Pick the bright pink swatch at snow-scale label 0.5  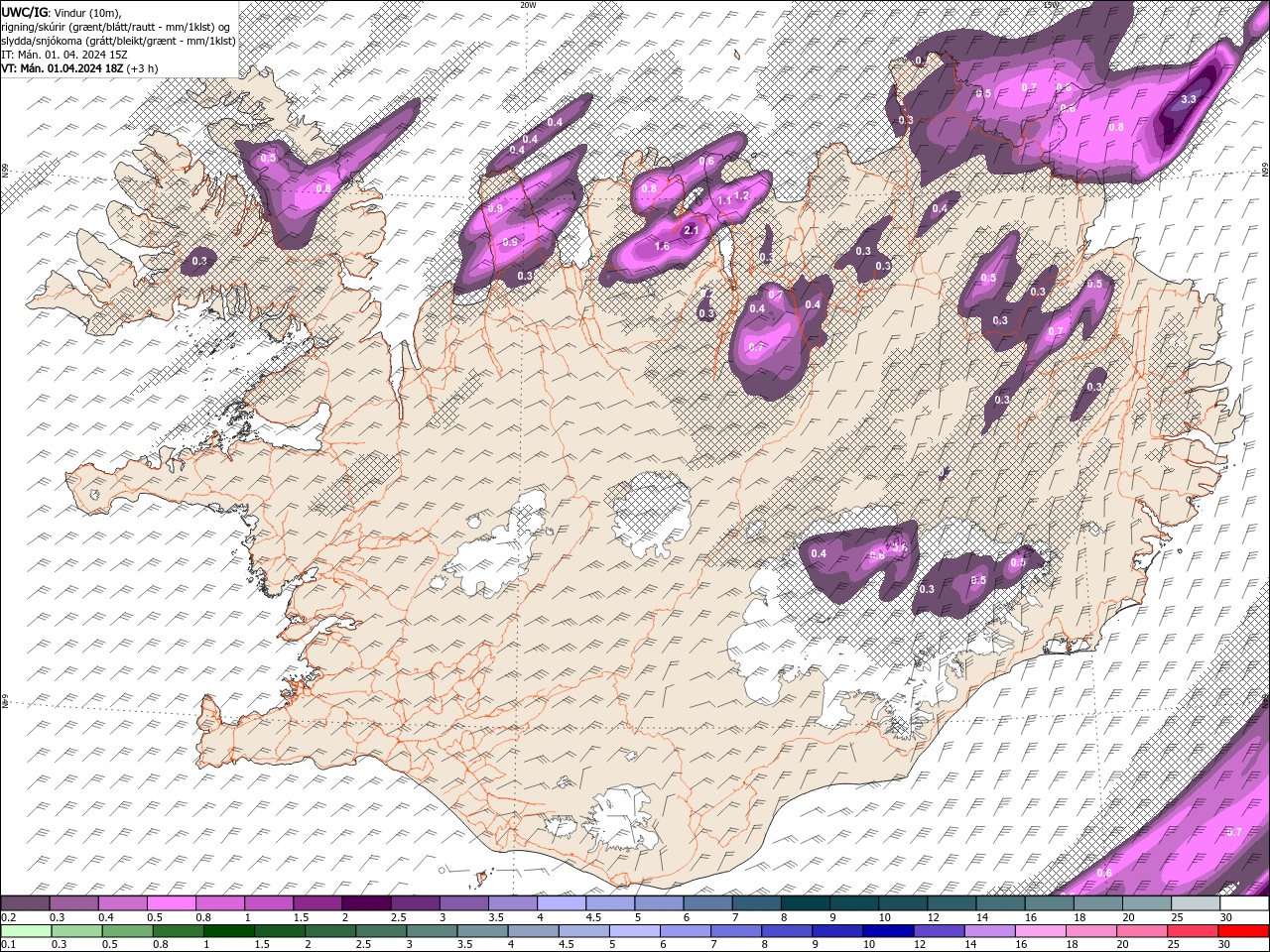point(171,903)
